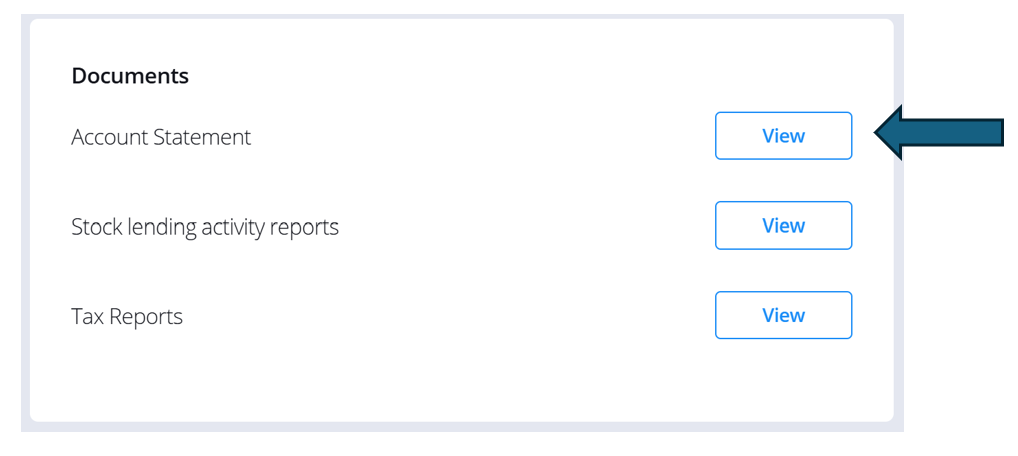Image resolution: width=1018 pixels, height=456 pixels.
Task: Select the Documents heading
Action: [x=130, y=76]
